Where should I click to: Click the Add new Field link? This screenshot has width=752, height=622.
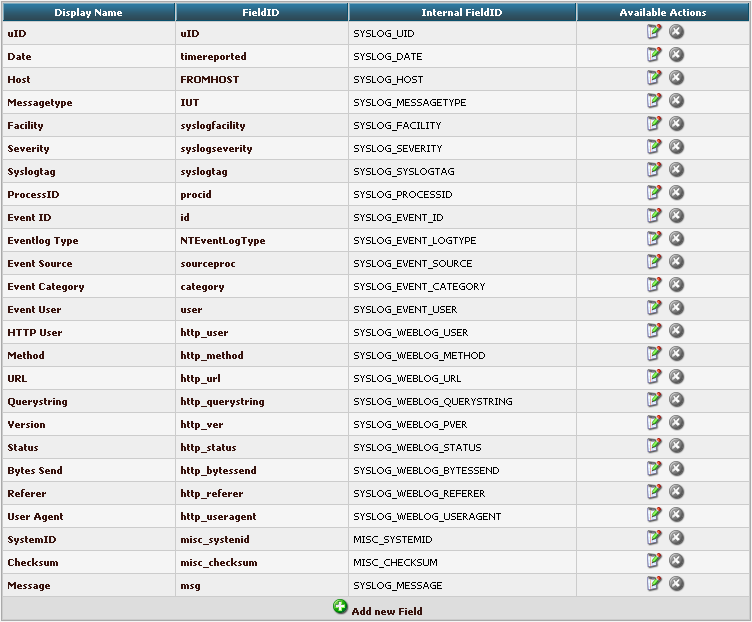pos(387,611)
